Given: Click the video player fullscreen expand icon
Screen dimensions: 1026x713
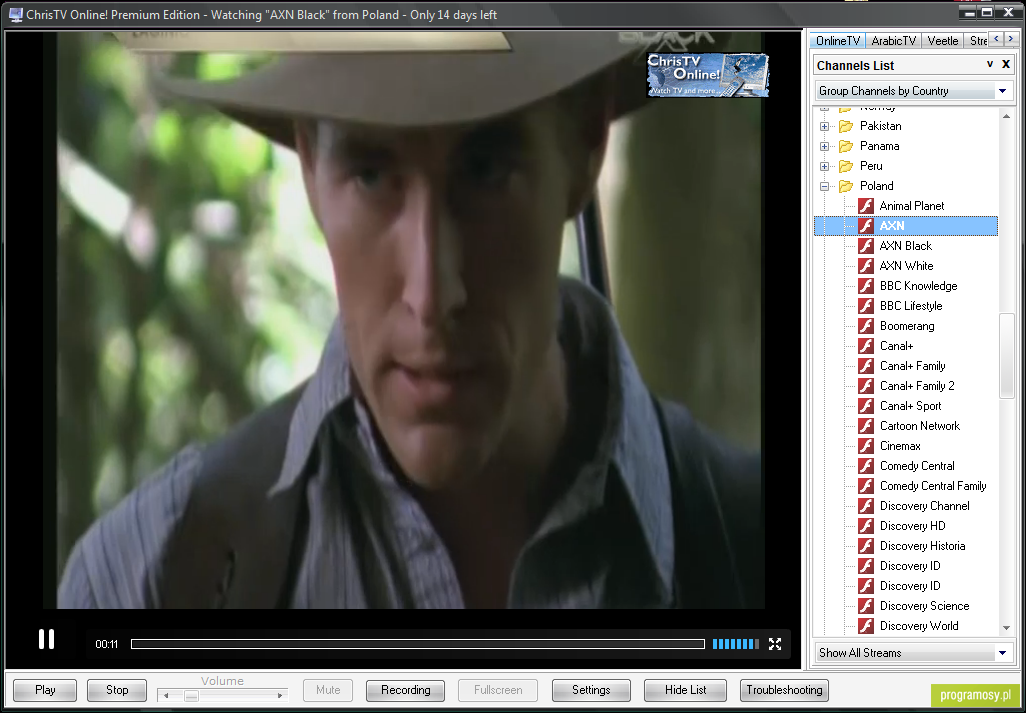Looking at the screenshot, I should point(775,644).
